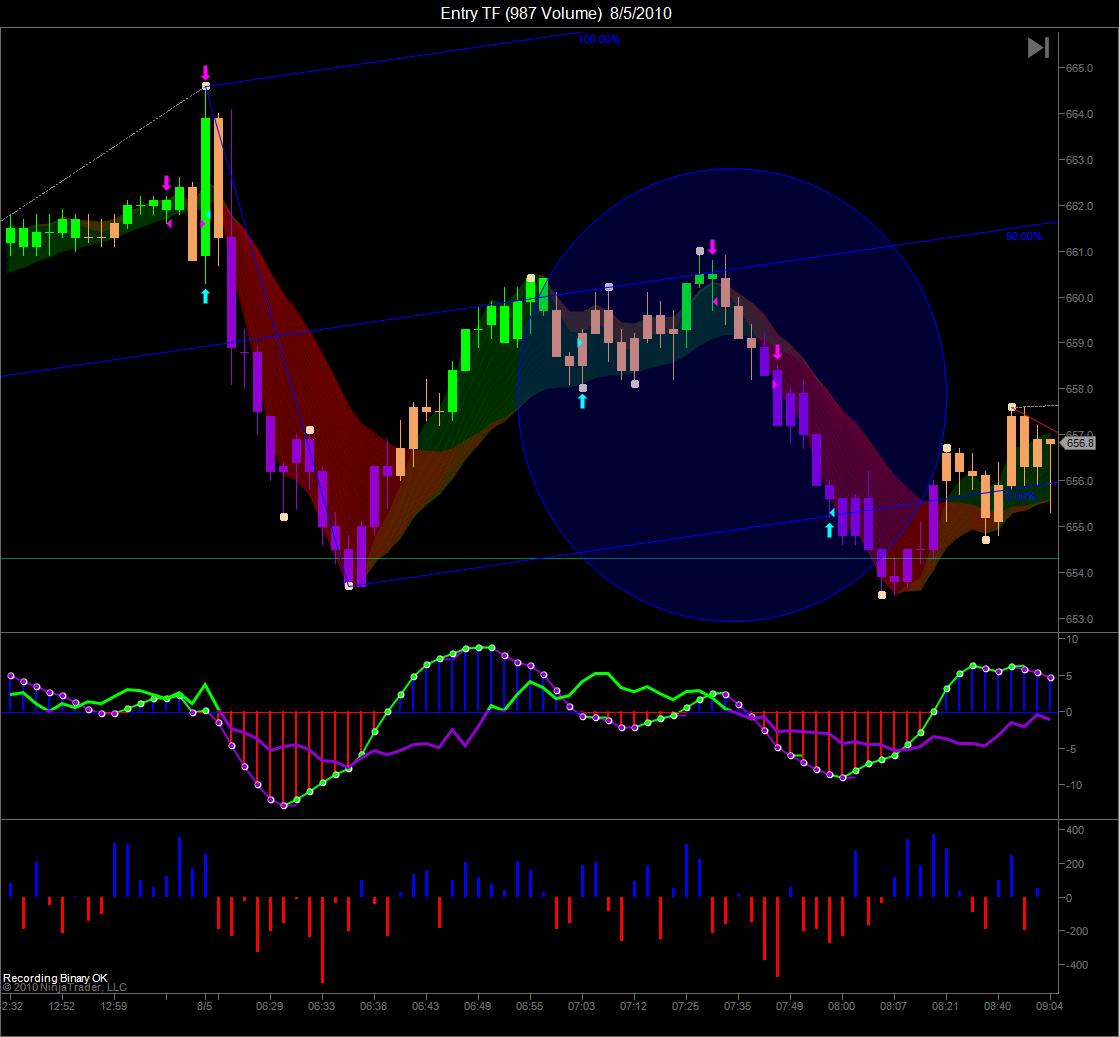Click the 06:55 time axis label
Viewport: 1119px width, 1037px height.
(530, 1006)
